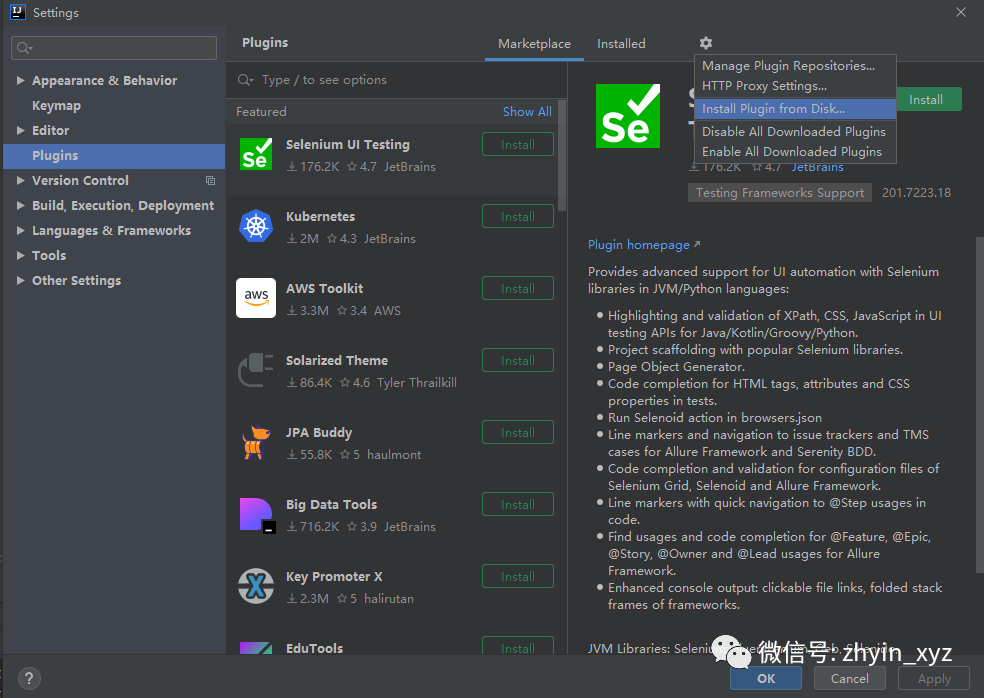The width and height of the screenshot is (984, 698).
Task: Select the Key Promoter X title
Action: click(334, 577)
